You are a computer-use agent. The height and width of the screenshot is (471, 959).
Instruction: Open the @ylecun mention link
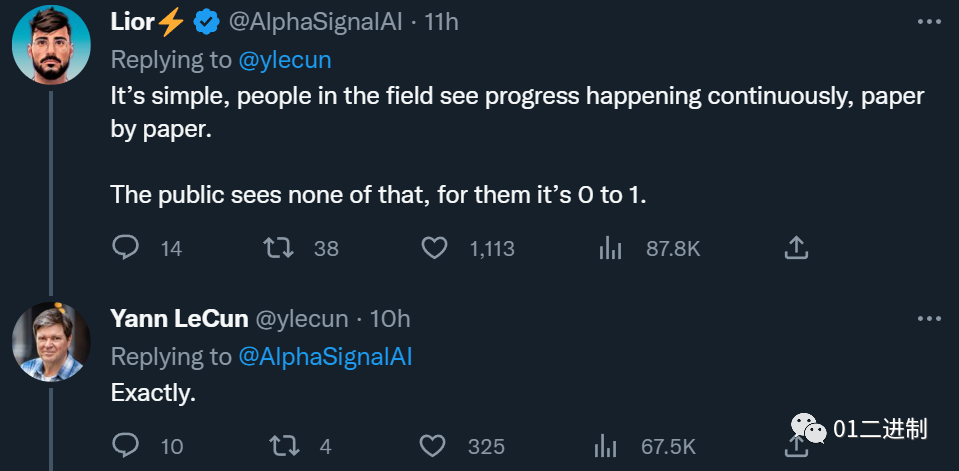coord(284,60)
